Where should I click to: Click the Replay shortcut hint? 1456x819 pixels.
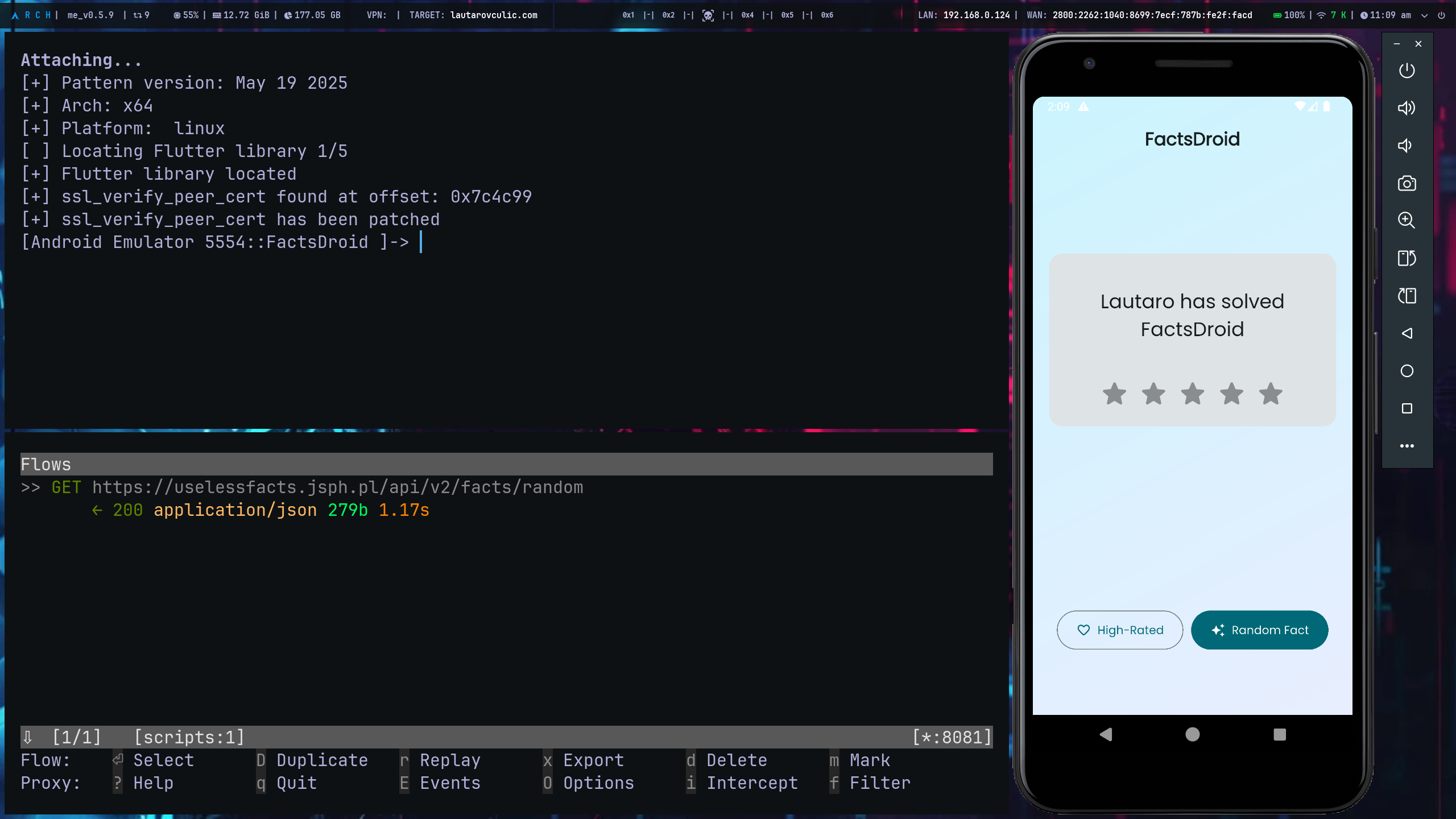(440, 760)
